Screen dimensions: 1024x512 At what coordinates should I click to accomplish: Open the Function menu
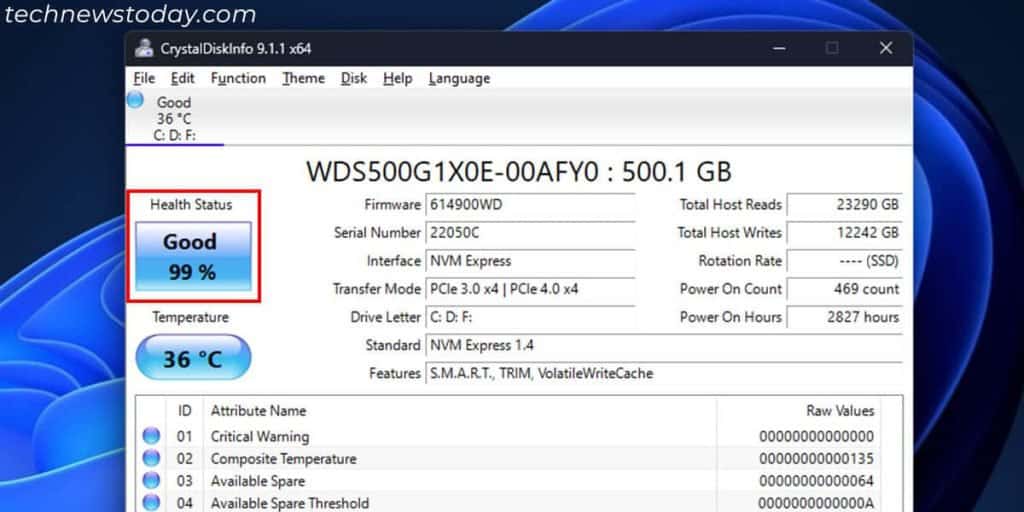[x=238, y=78]
